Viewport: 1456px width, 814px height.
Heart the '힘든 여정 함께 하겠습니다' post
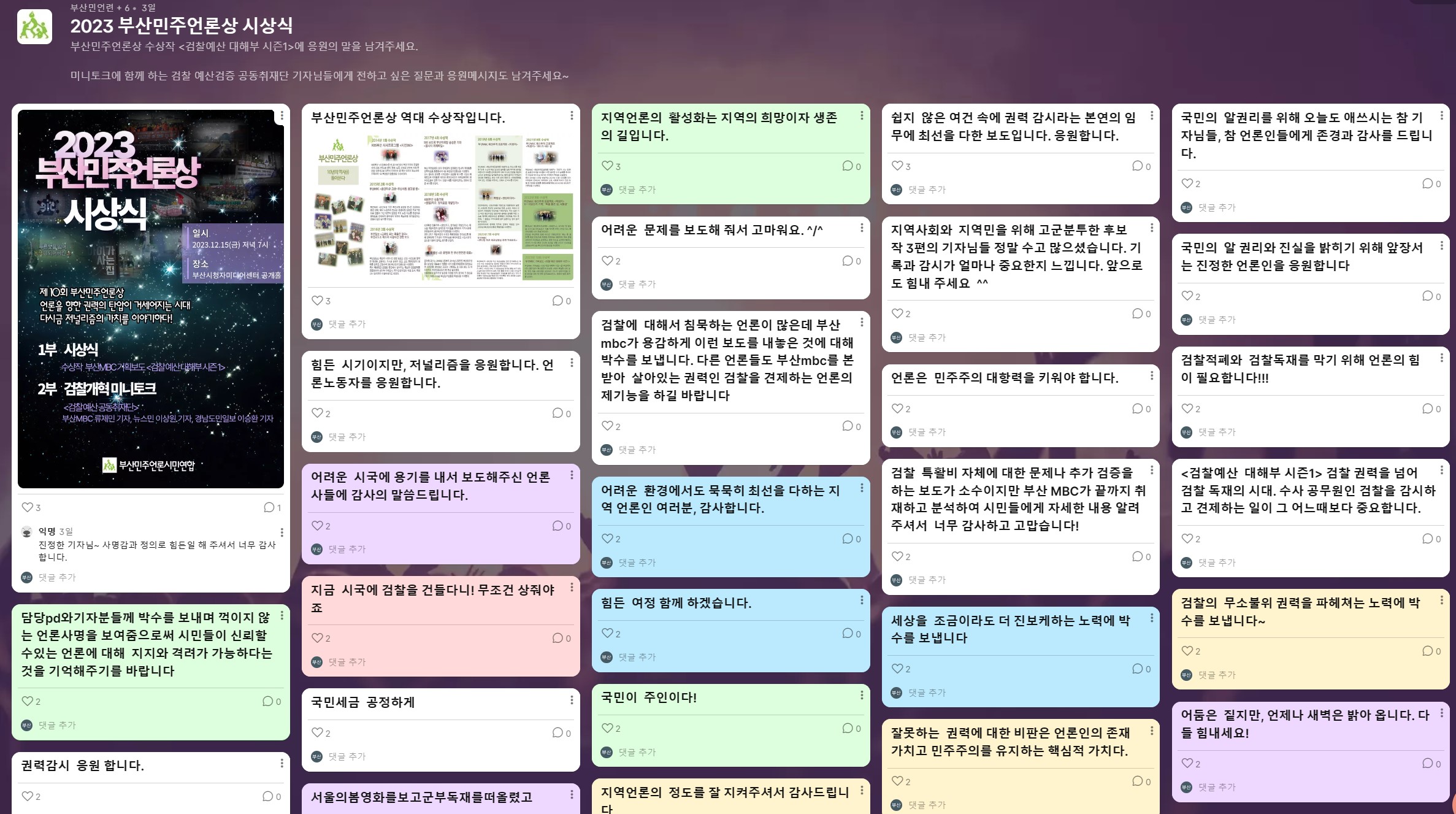pyautogui.click(x=607, y=633)
